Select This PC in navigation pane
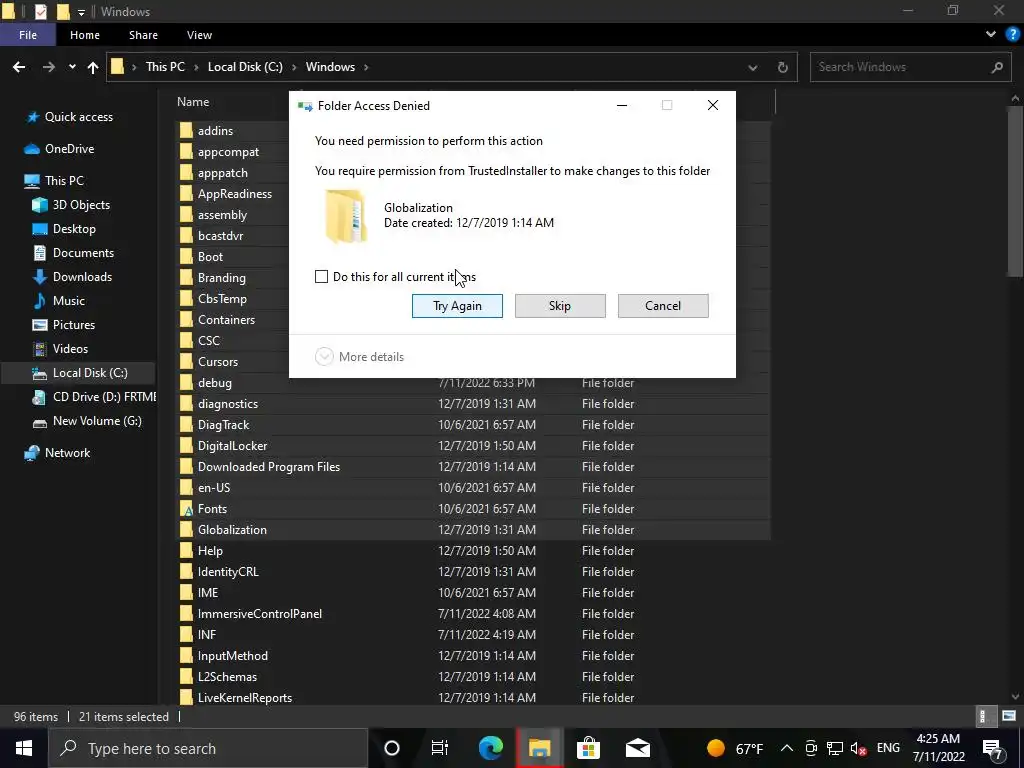Viewport: 1024px width, 768px height. (54, 180)
